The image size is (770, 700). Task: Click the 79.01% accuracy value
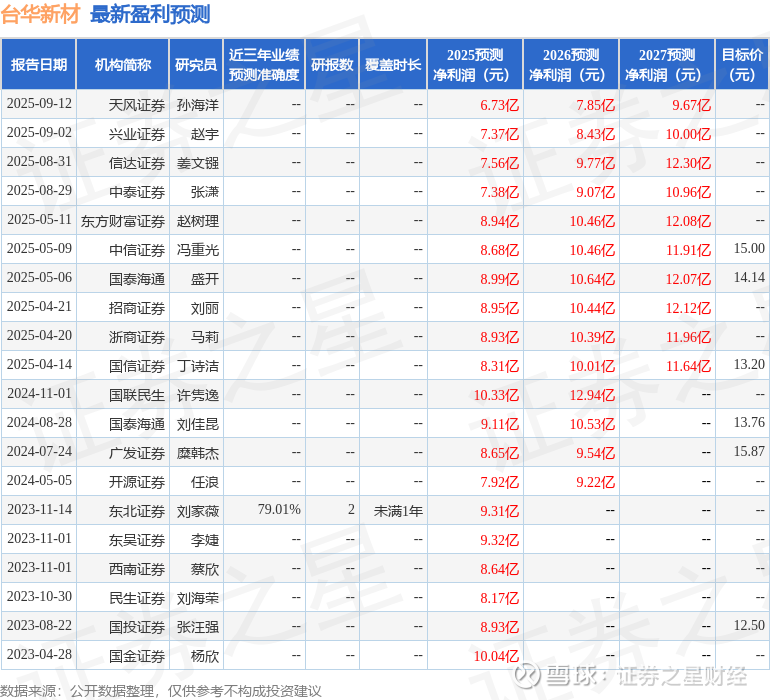pos(279,509)
